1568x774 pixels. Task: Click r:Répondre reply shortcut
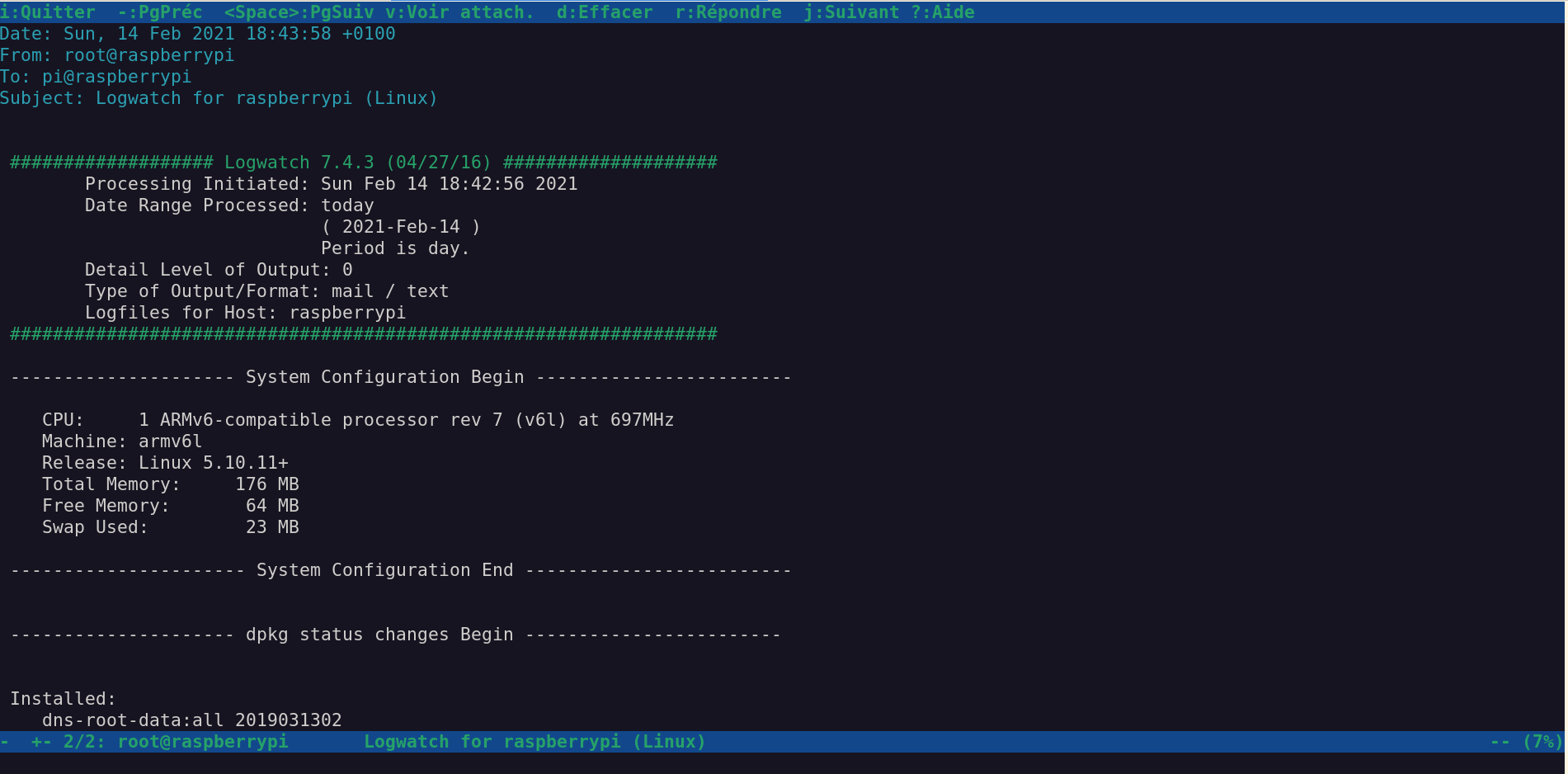(728, 12)
